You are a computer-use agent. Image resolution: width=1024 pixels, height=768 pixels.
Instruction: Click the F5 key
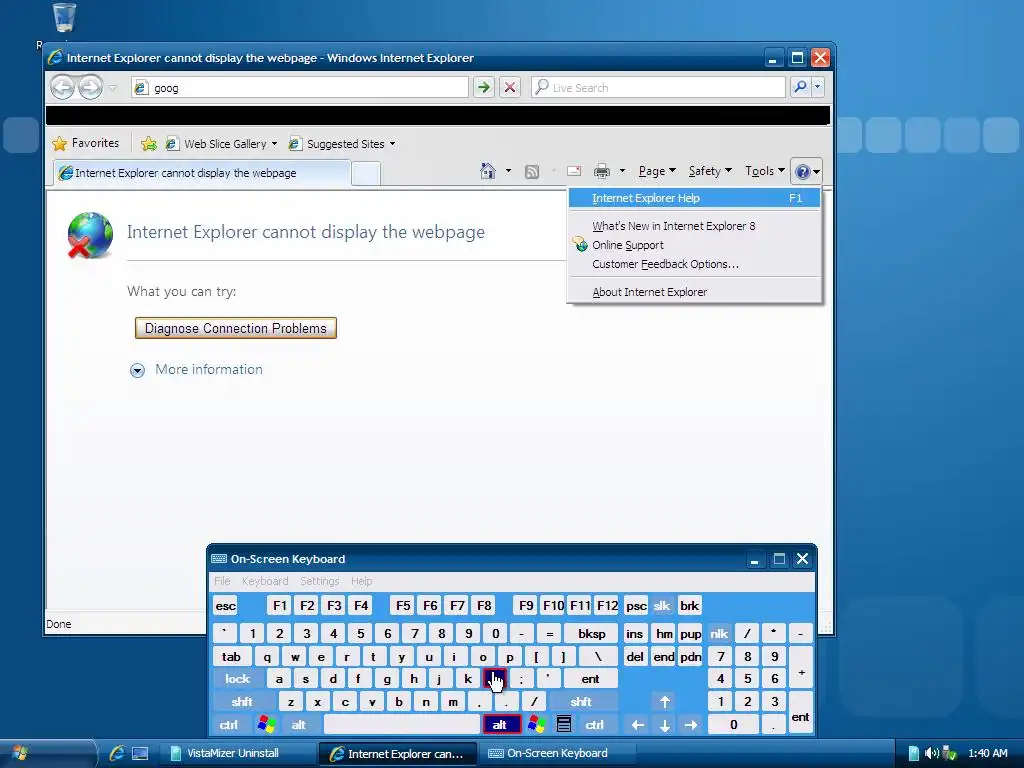tap(403, 605)
